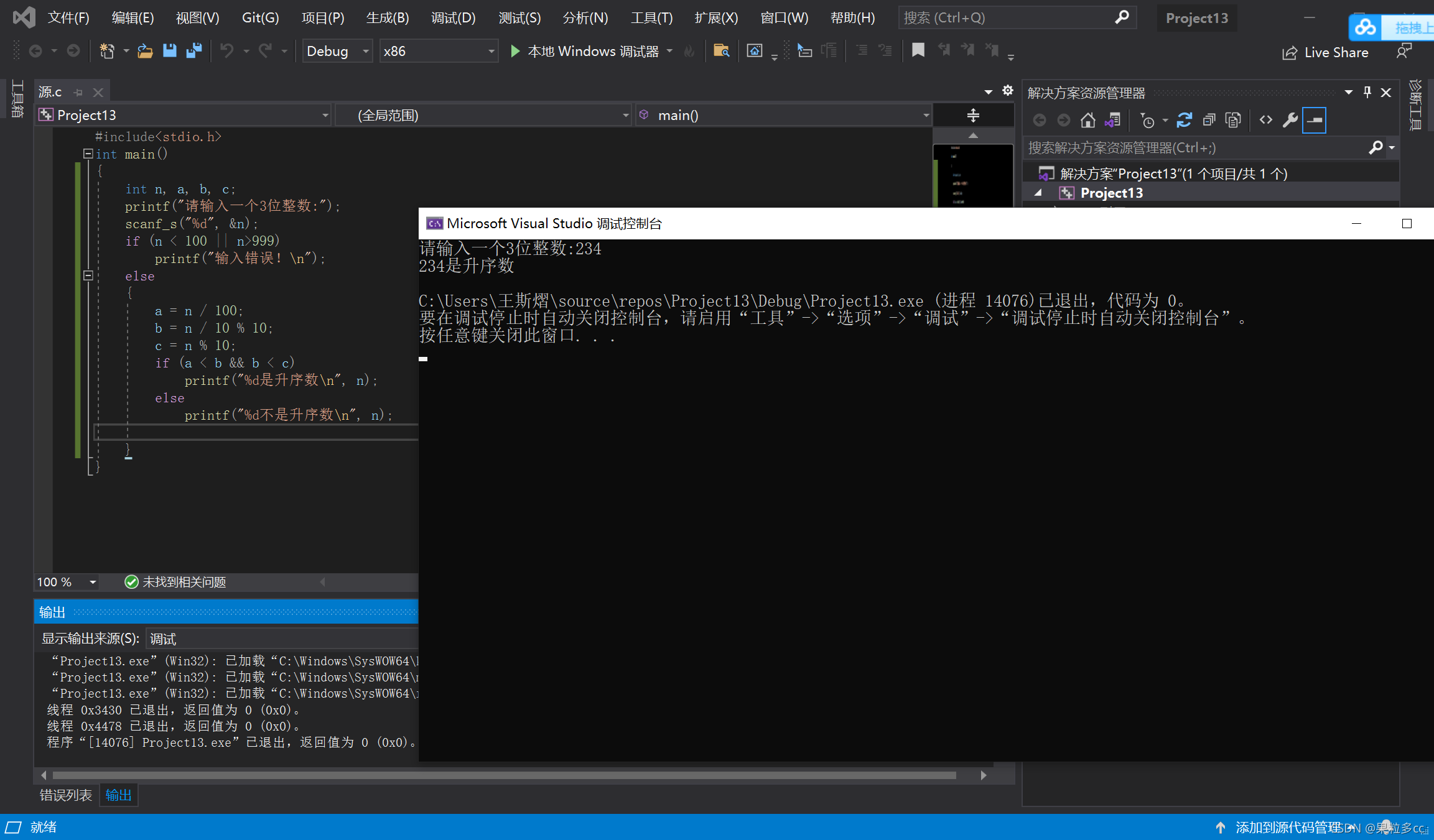
Task: Toggle the pin on the 源.c tab
Action: 78,93
